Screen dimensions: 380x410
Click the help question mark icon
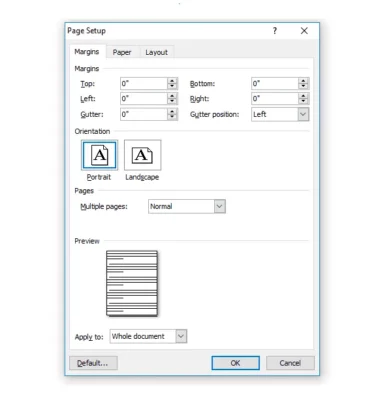(x=275, y=31)
